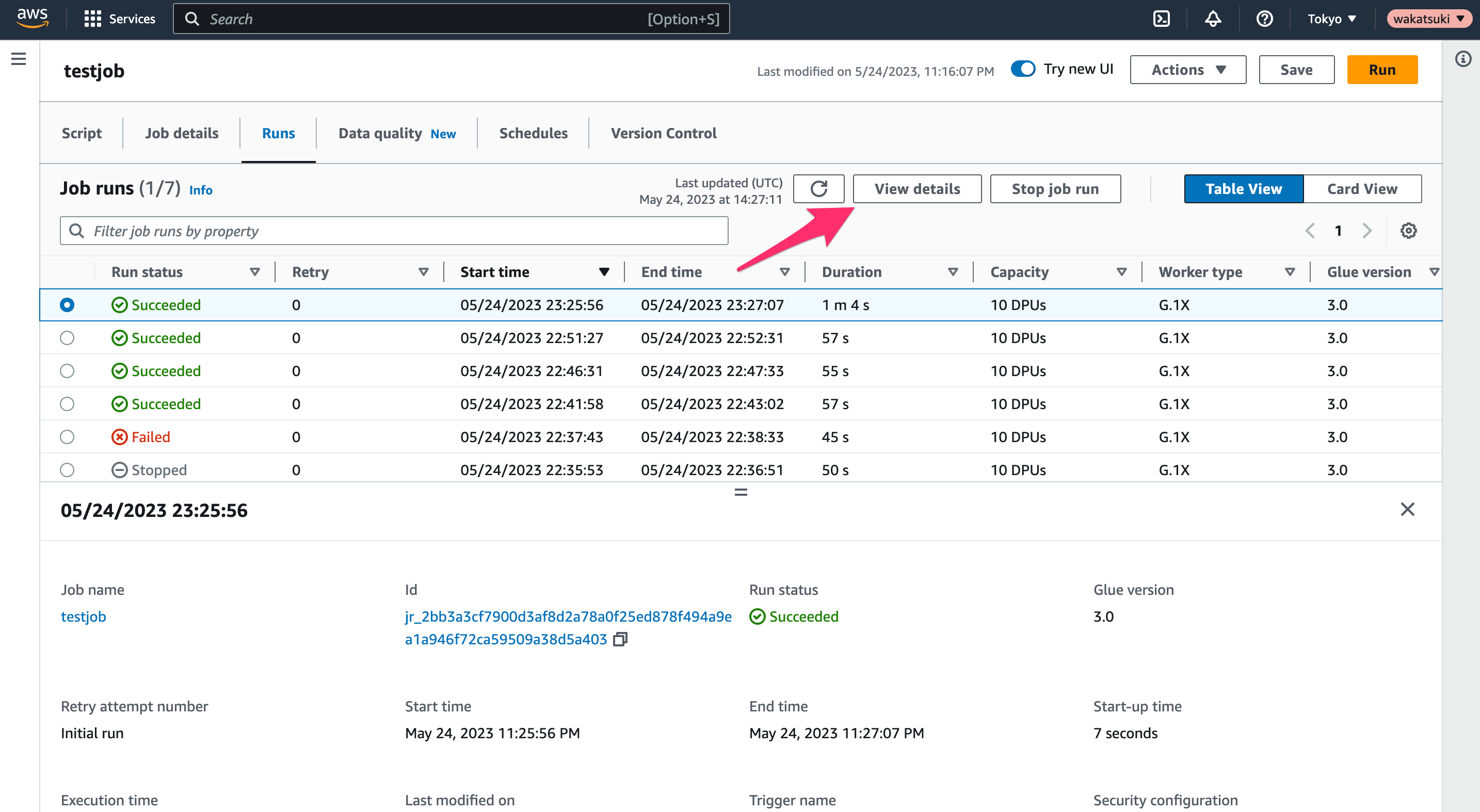Click the Glue version column header
This screenshot has height=812, width=1480.
coord(1369,272)
